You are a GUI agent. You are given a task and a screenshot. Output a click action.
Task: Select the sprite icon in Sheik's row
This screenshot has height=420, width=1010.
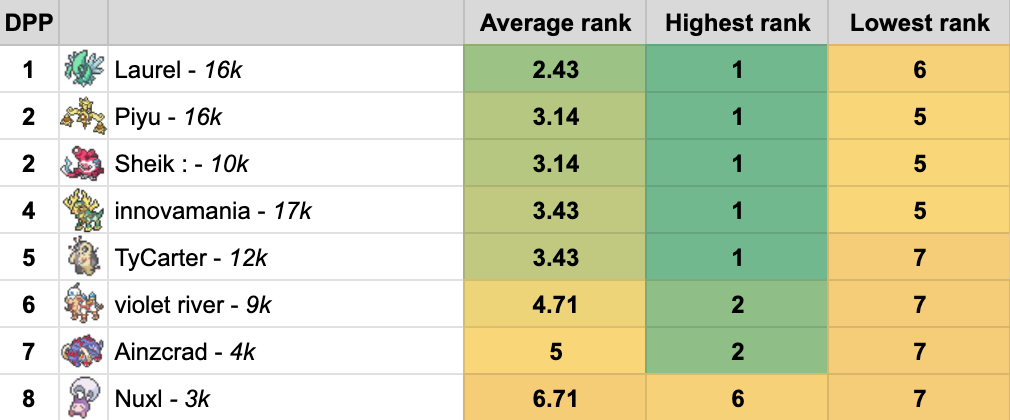[x=80, y=163]
